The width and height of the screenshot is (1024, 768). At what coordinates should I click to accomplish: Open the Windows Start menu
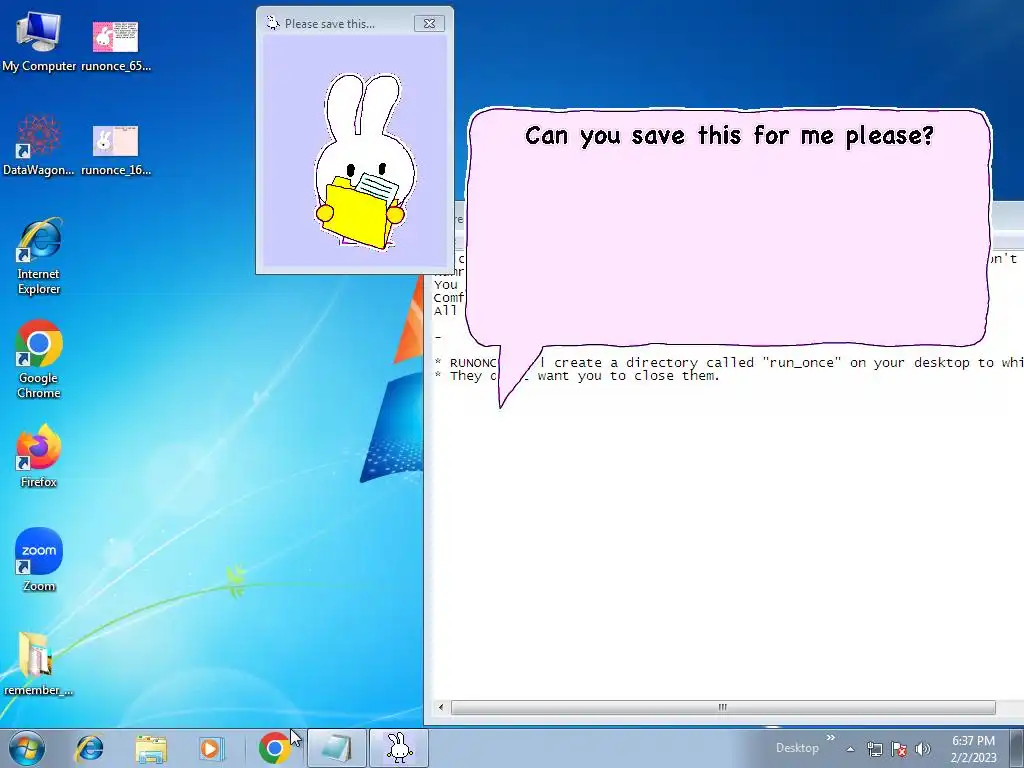(x=27, y=748)
